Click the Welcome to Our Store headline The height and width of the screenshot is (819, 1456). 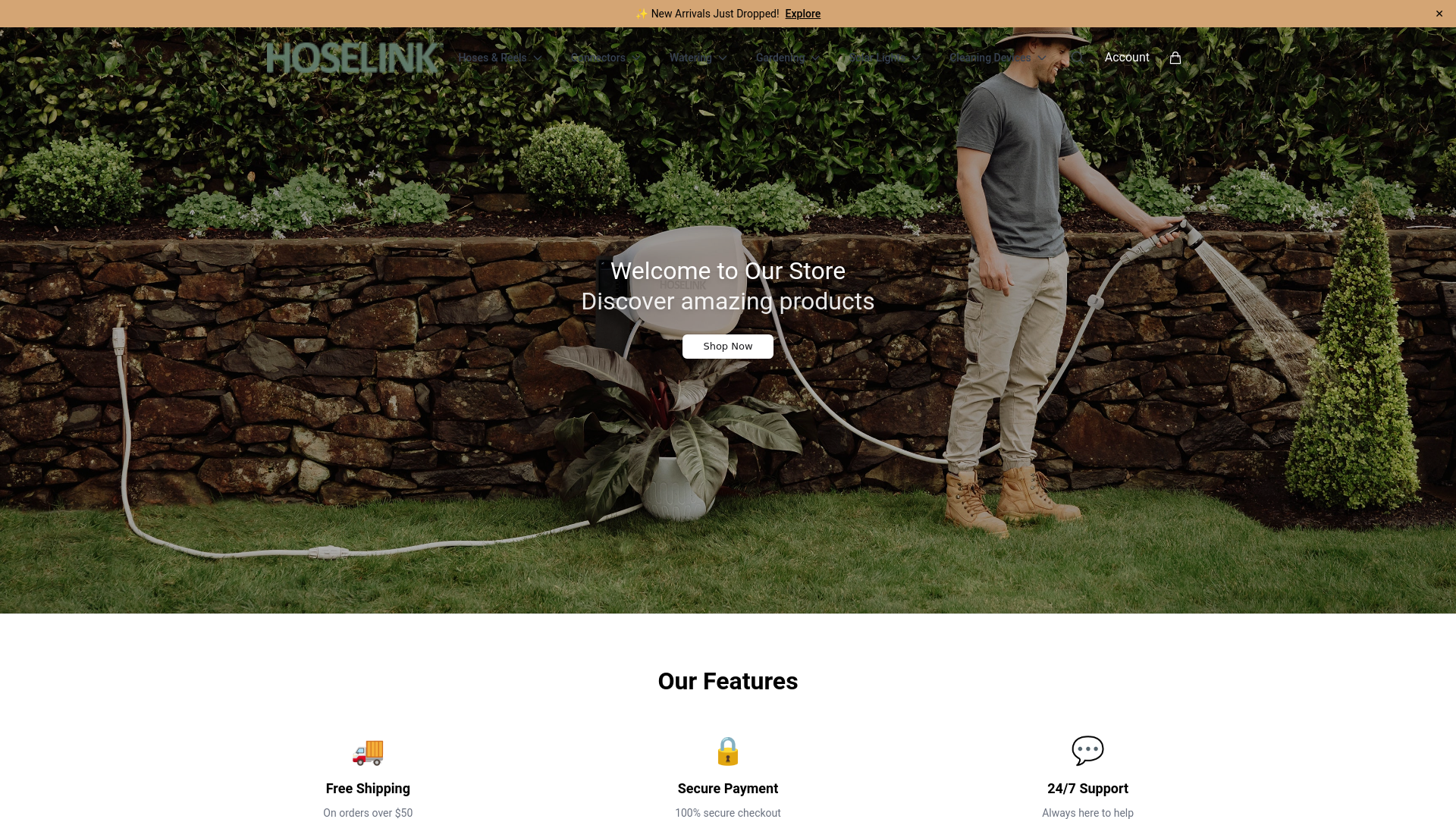coord(727,271)
